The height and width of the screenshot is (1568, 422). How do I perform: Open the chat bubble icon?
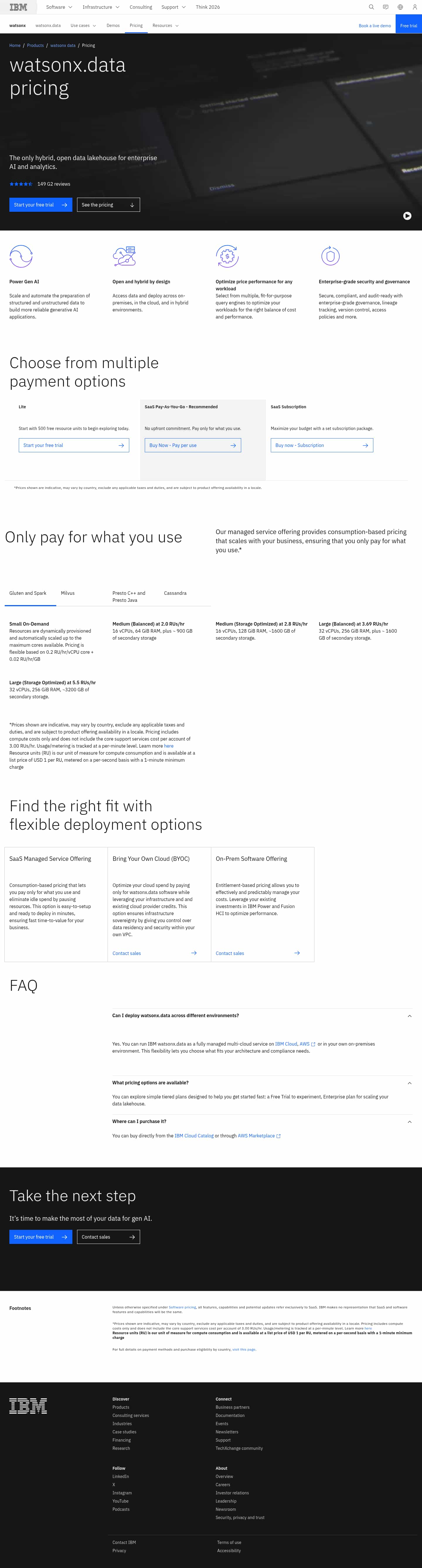click(386, 7)
